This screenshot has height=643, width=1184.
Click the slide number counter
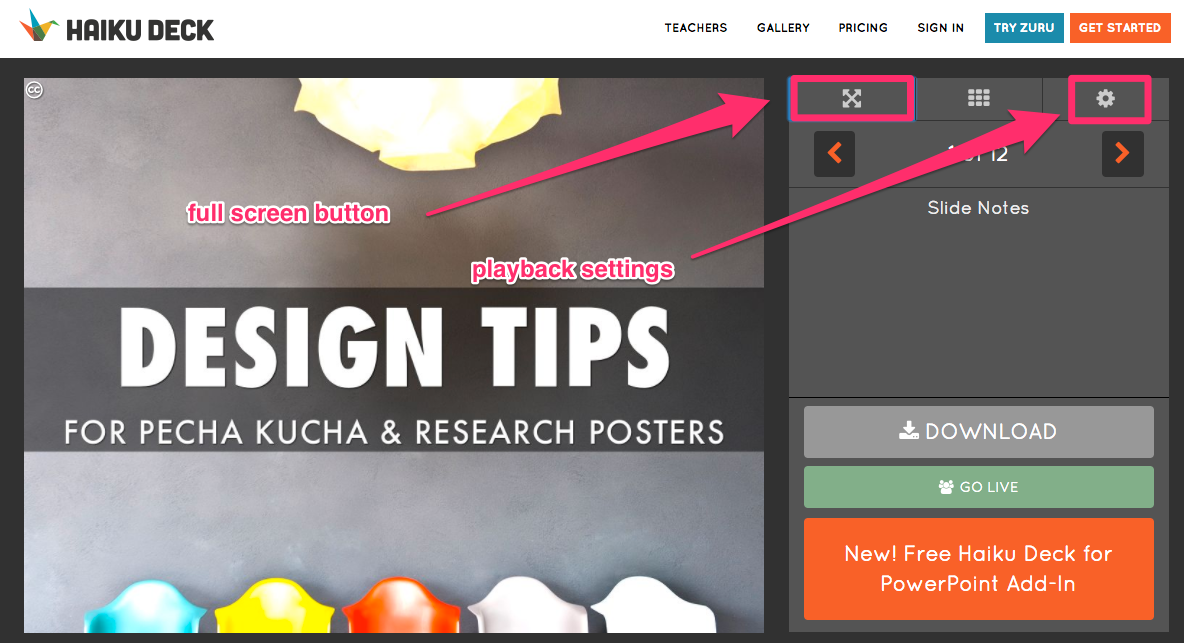coord(978,154)
